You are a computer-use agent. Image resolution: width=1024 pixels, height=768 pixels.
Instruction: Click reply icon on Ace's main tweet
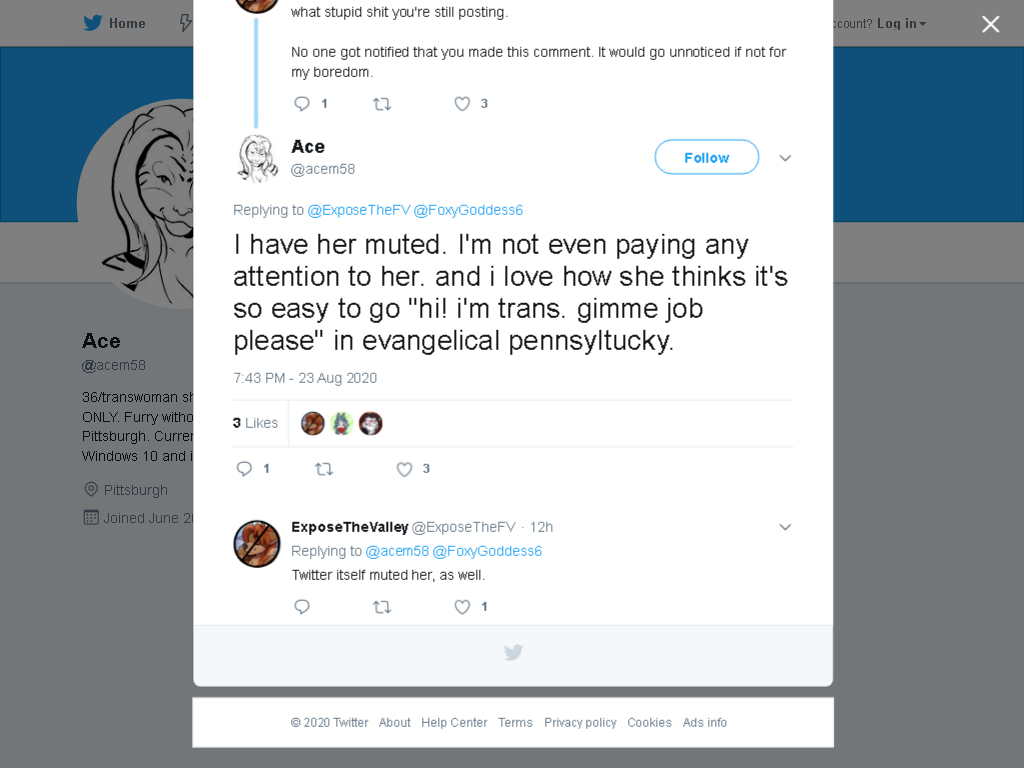(244, 468)
